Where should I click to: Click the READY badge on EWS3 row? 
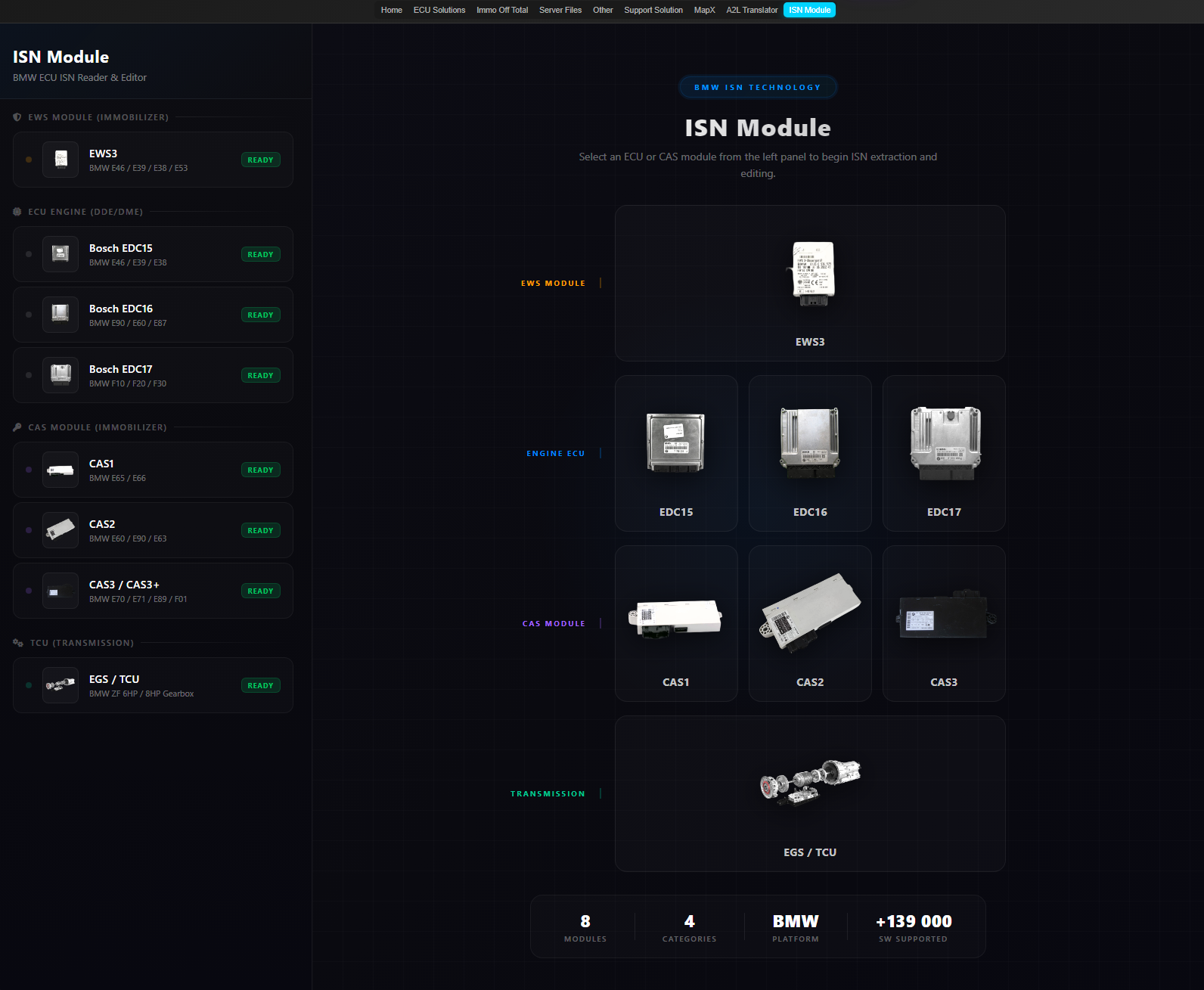tap(260, 160)
